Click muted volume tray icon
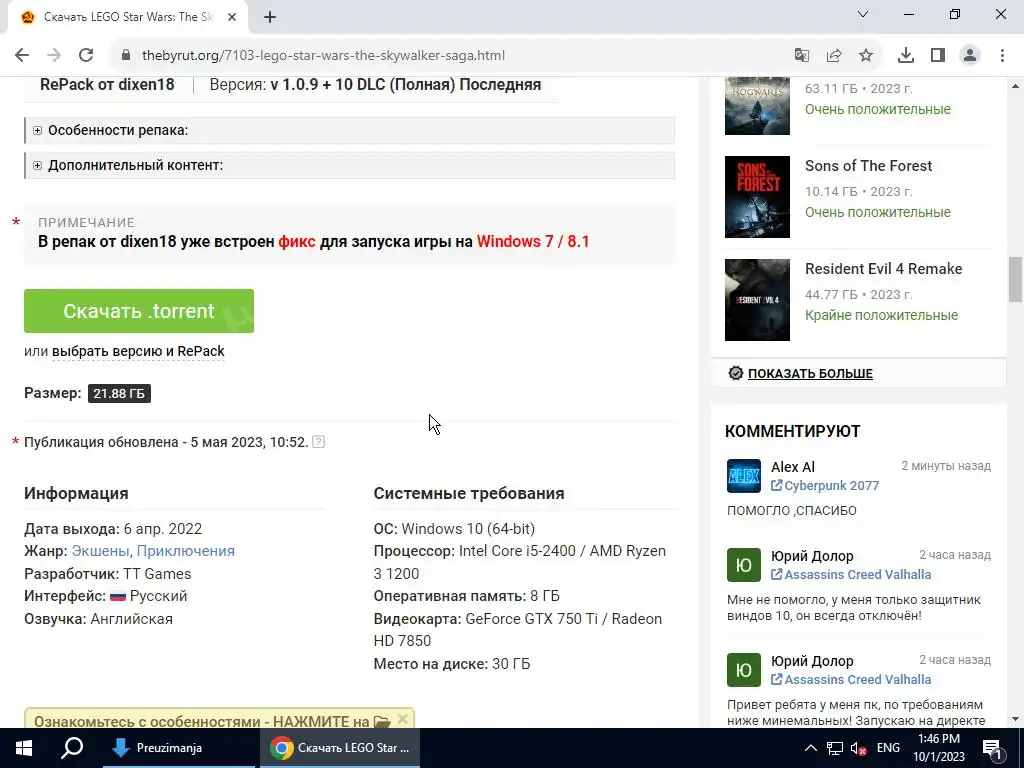The image size is (1024, 768). pyautogui.click(x=859, y=748)
